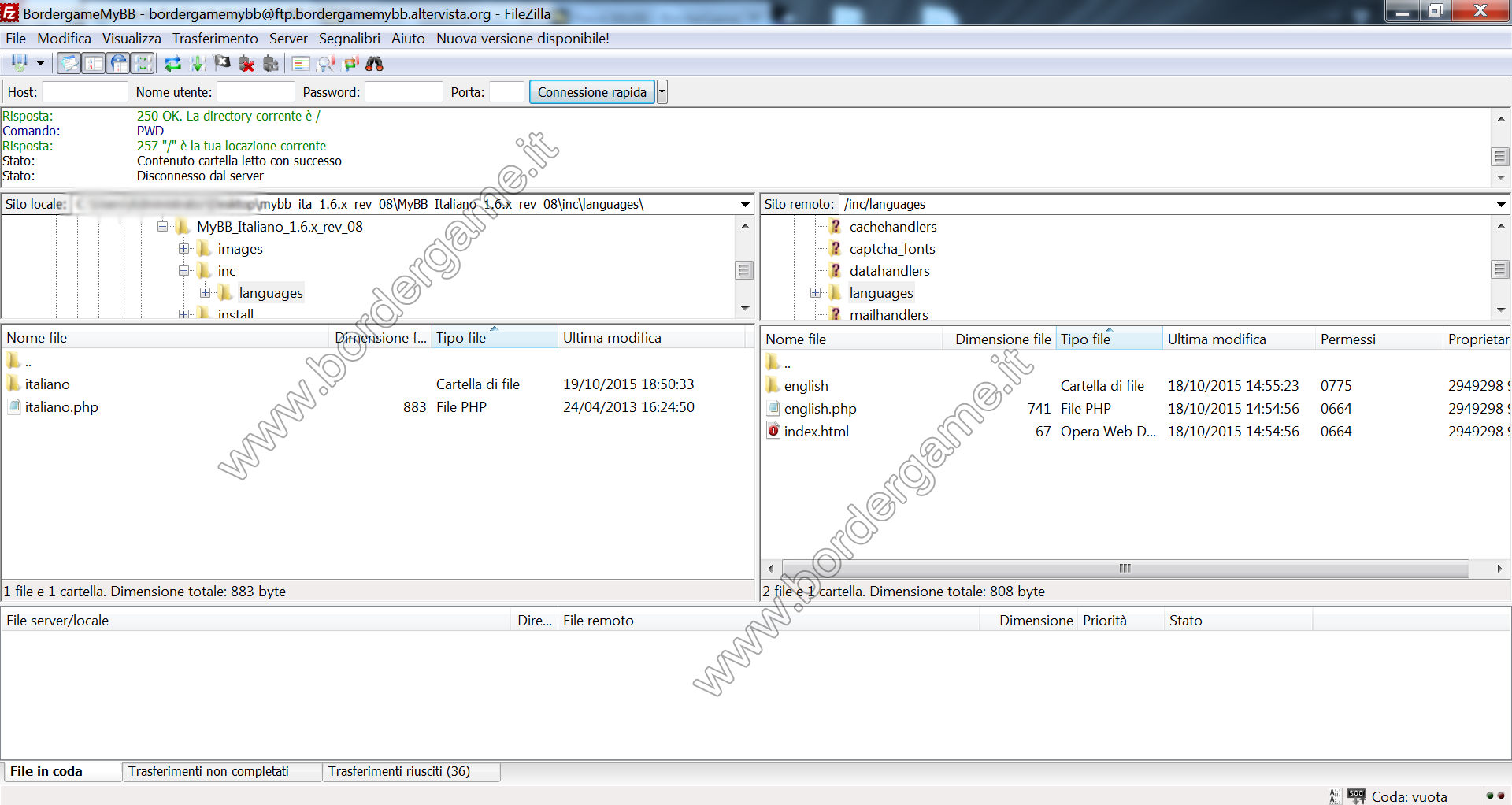Click the cachehandlers unknown-folder icon

click(x=836, y=226)
